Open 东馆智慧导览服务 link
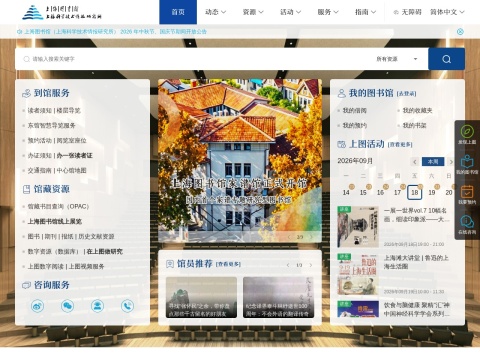The height and width of the screenshot is (360, 480). (51, 125)
